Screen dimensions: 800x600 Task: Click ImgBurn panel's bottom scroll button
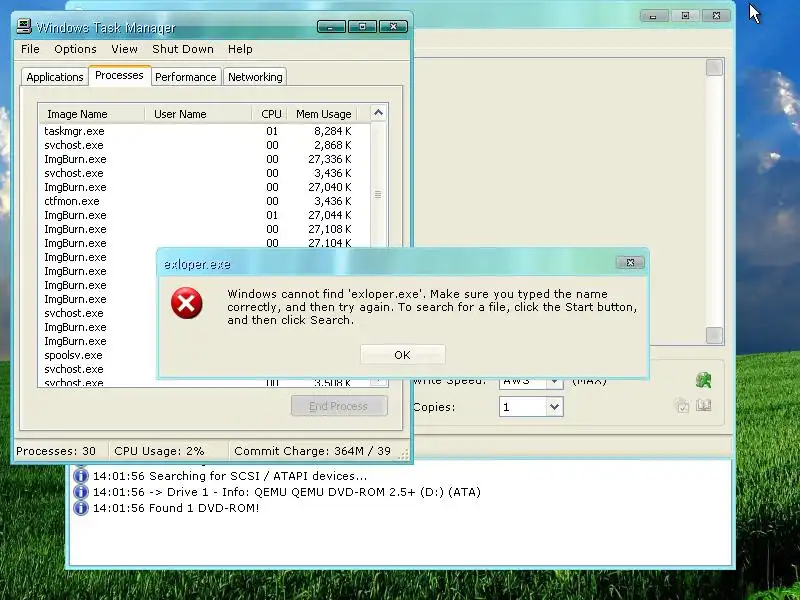coord(714,335)
